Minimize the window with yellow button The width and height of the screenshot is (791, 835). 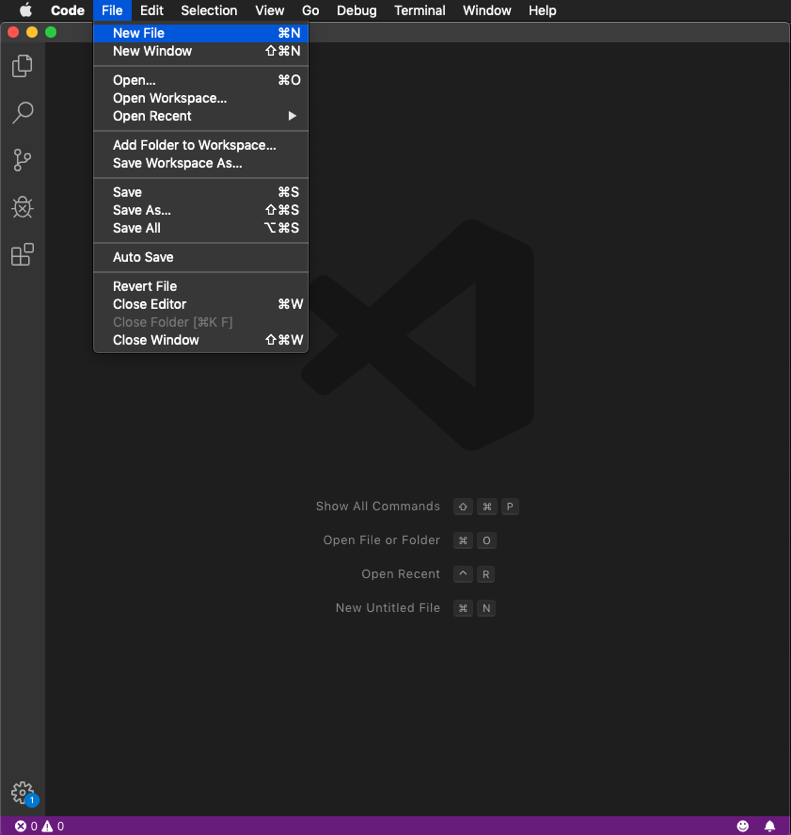32,32
